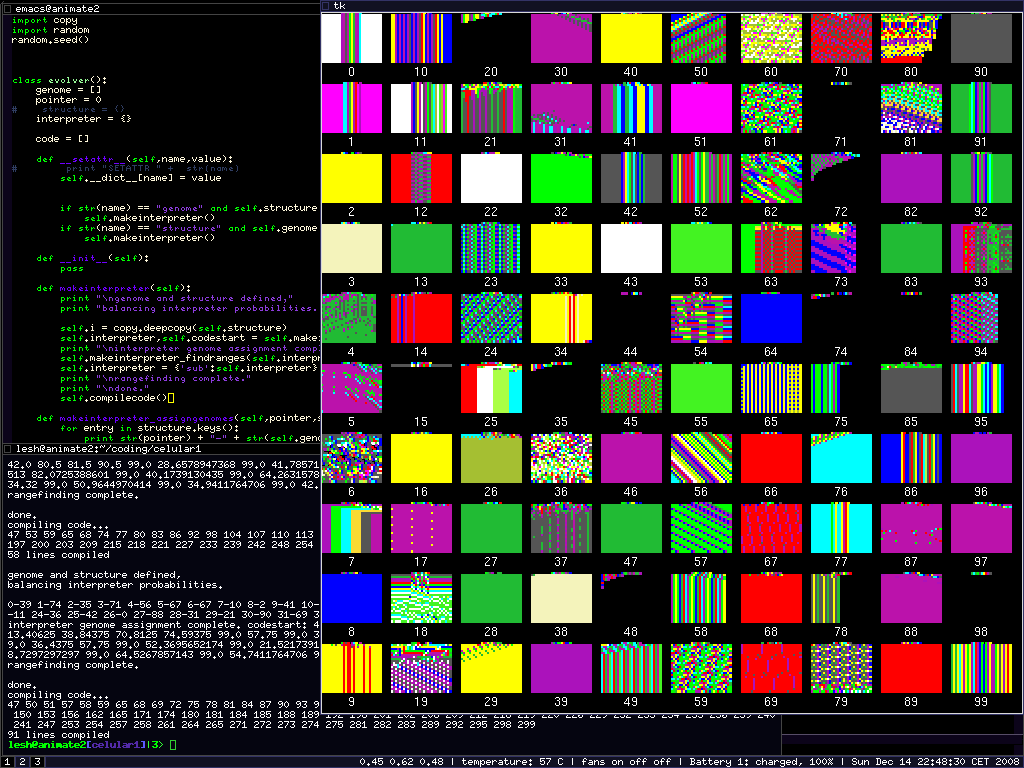Choose the olive green thumbnail numbered 26
This screenshot has height=768, width=1024.
491,458
